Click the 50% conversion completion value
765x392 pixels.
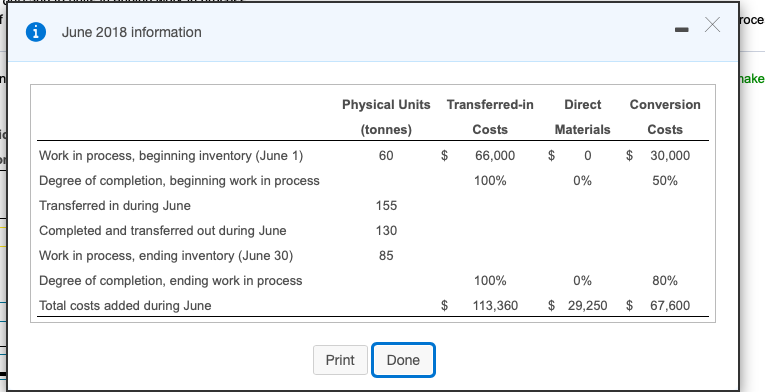(x=665, y=181)
